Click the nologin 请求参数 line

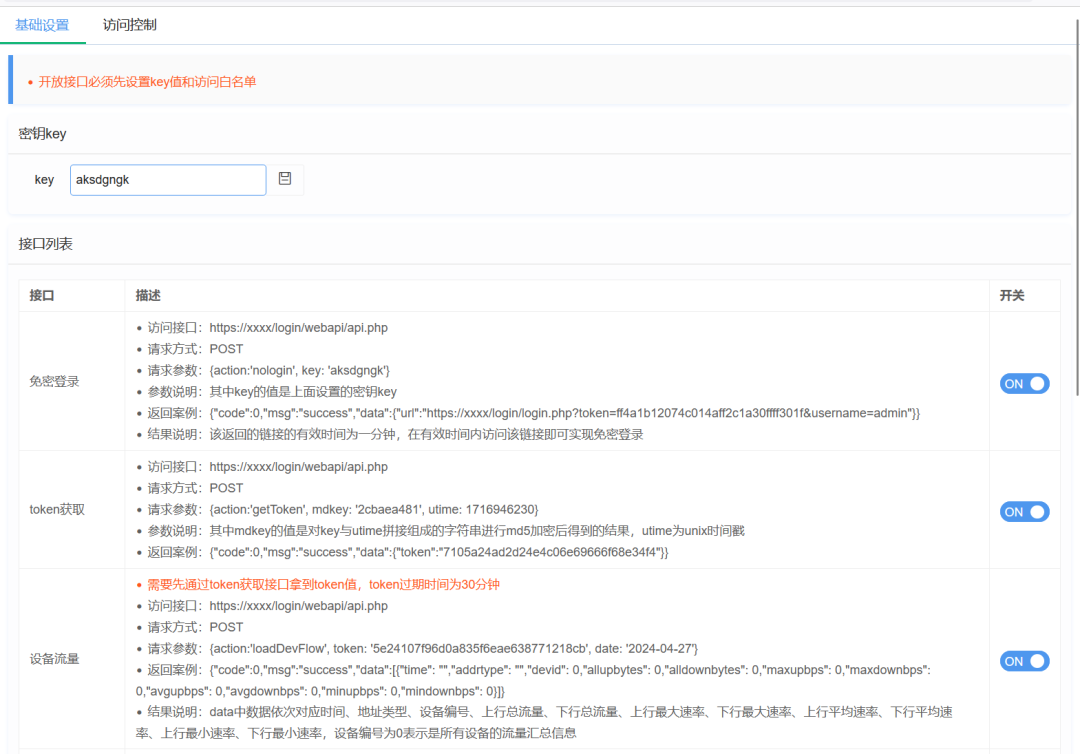pos(269,370)
